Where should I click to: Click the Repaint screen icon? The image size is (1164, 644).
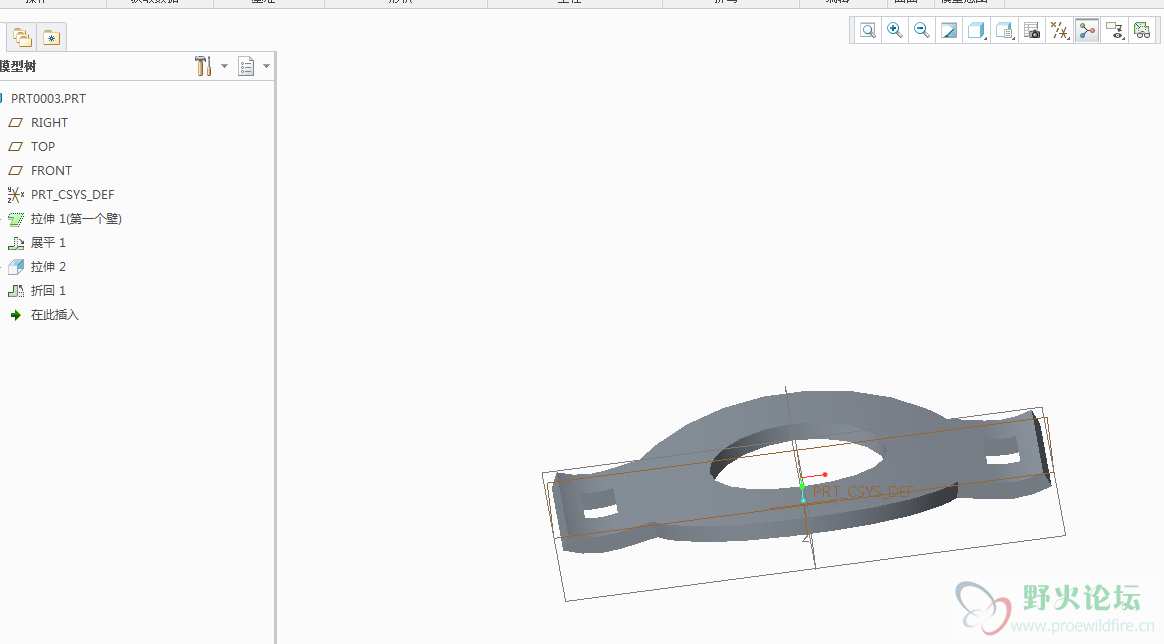pos(949,30)
